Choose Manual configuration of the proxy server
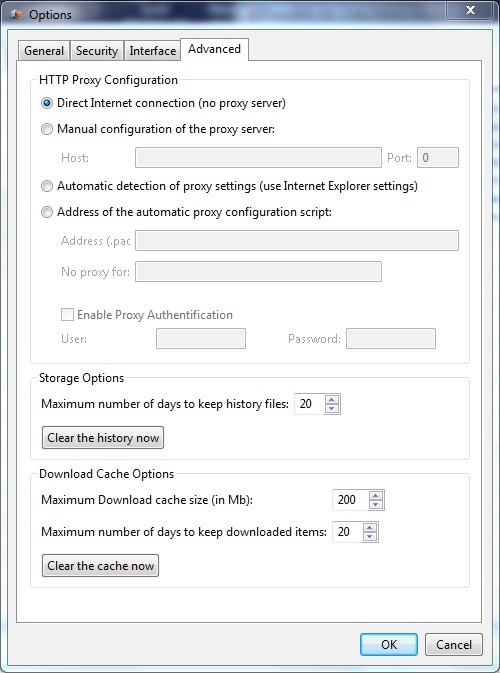500x673 pixels. [x=47, y=129]
